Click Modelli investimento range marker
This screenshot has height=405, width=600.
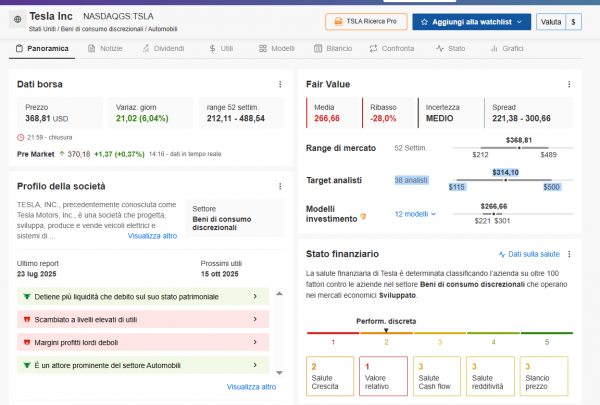pyautogui.click(x=494, y=214)
